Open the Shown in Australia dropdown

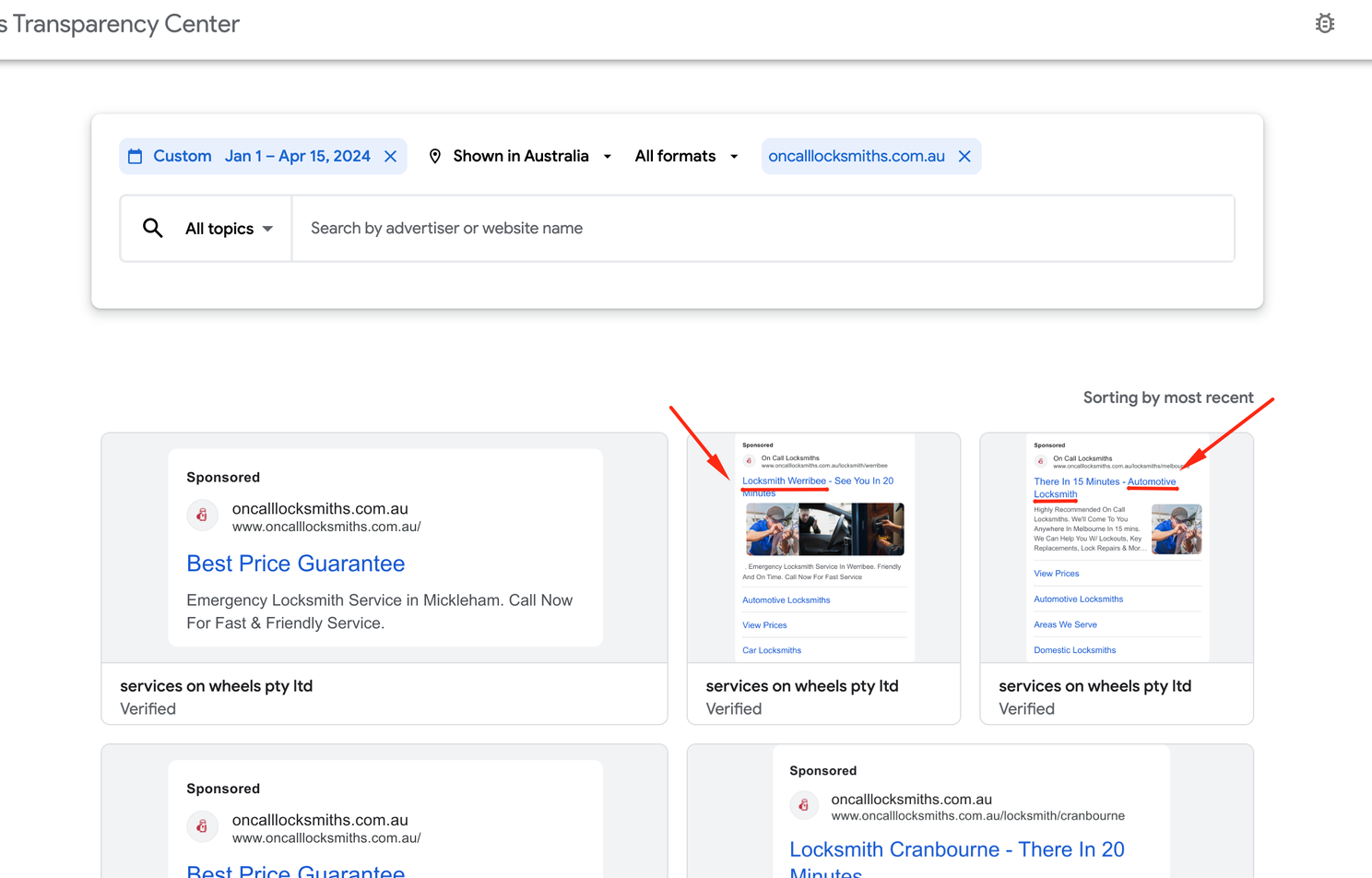[x=521, y=157]
